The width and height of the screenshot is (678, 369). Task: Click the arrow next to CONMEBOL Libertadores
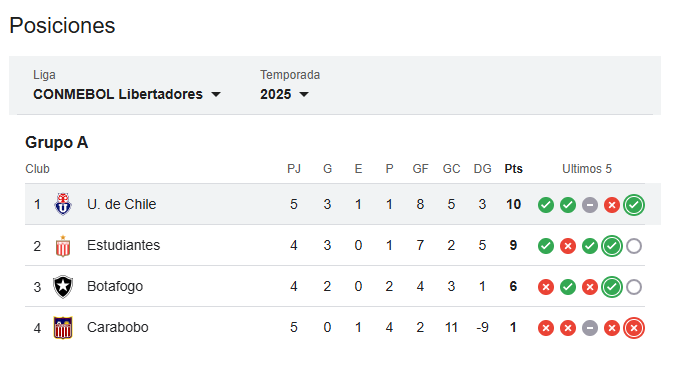(216, 94)
